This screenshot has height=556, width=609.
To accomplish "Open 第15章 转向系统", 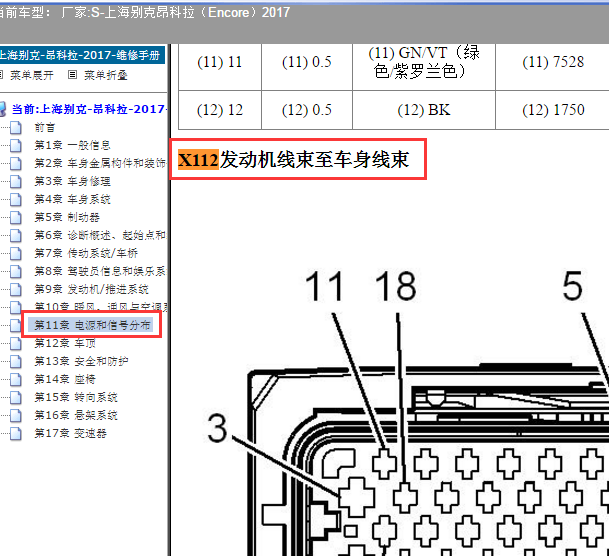I will pyautogui.click(x=76, y=397).
